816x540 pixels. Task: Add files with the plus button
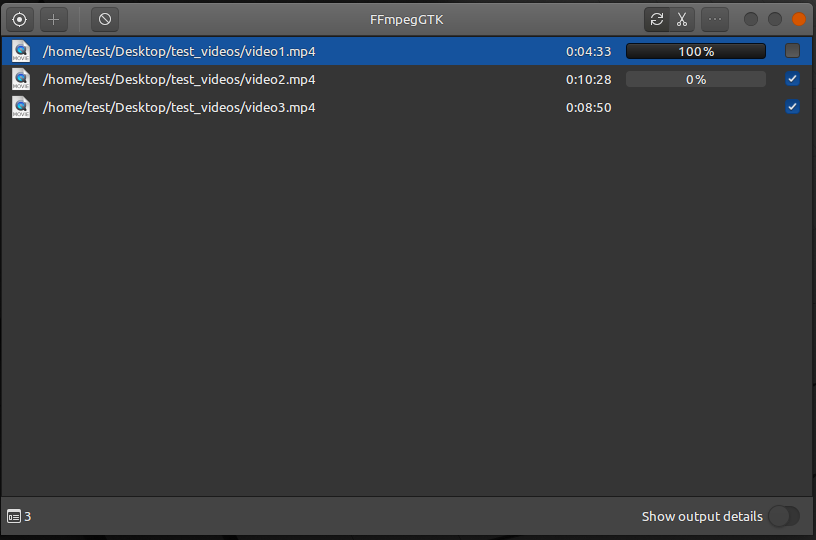coord(54,20)
